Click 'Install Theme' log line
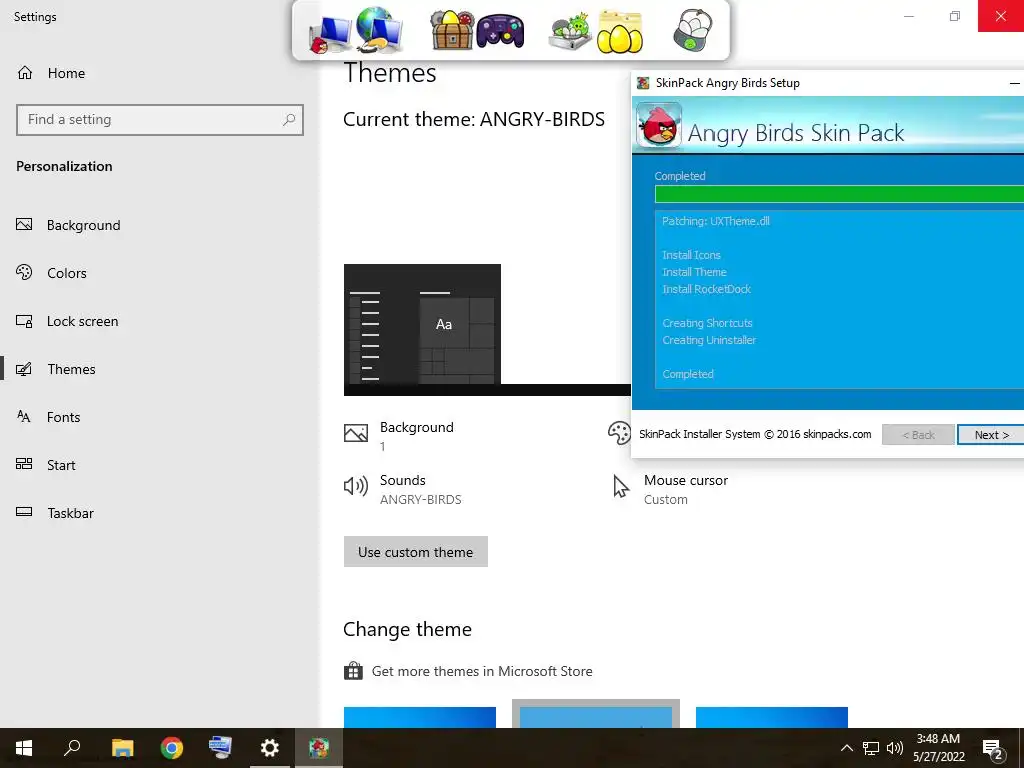Screen dimensions: 1024x768 point(694,272)
